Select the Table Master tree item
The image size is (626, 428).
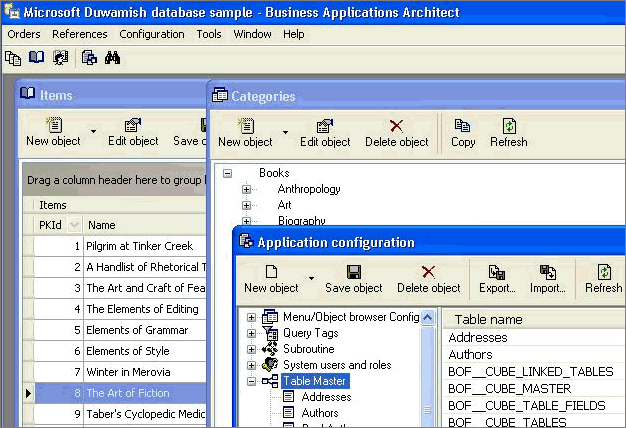315,381
